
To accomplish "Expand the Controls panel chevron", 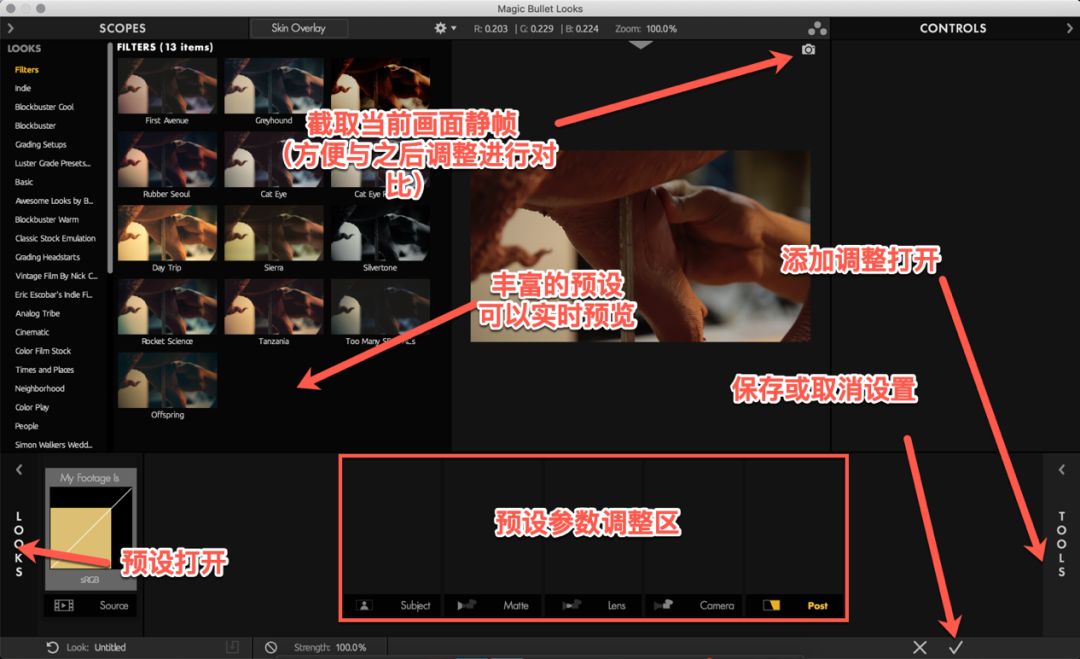I will (x=1069, y=28).
